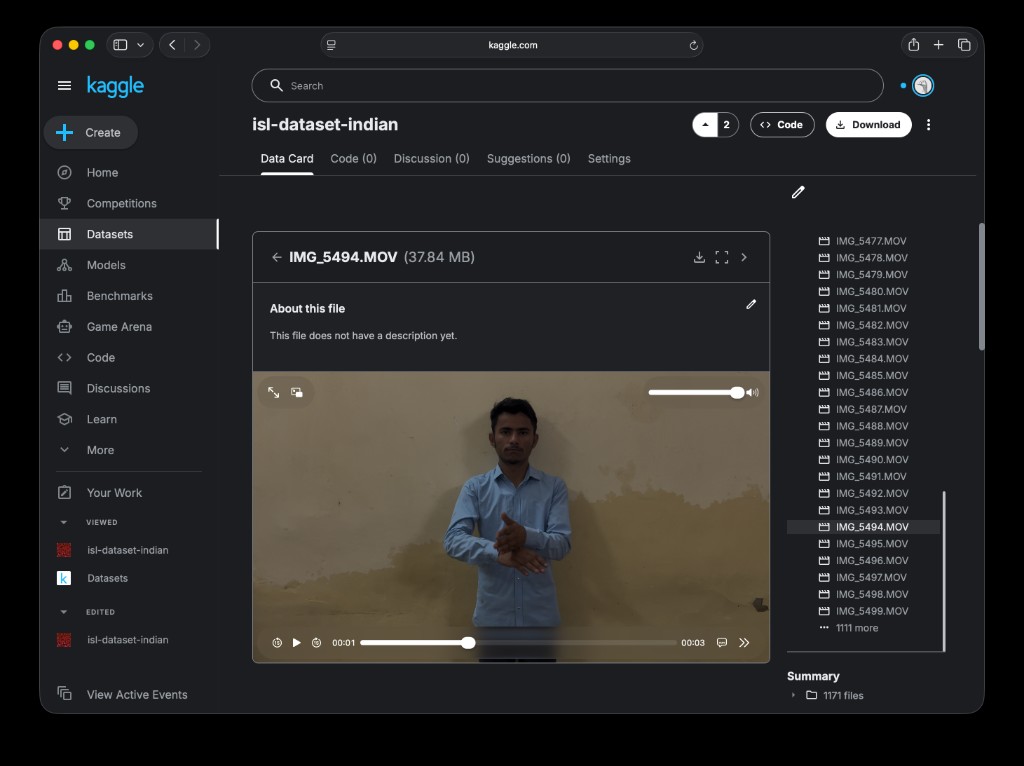The image size is (1024, 766).
Task: Click the pencil edit icon above file list
Action: point(798,192)
